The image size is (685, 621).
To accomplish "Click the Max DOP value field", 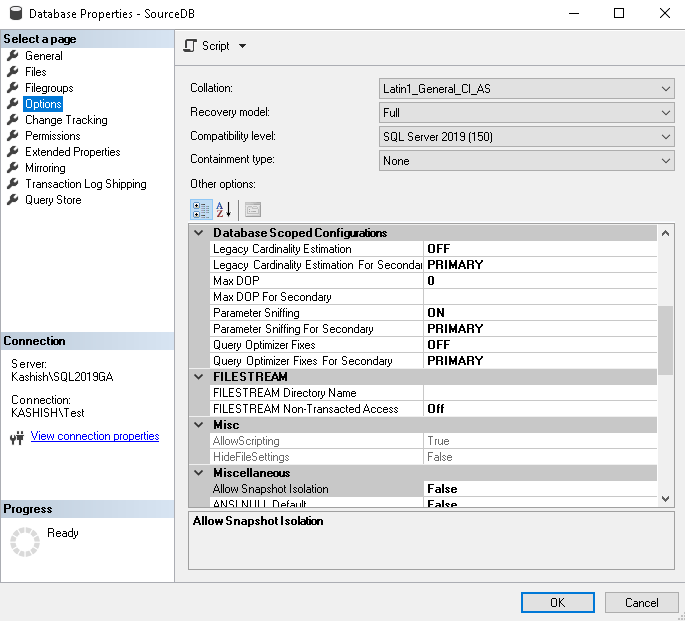I will tap(540, 281).
